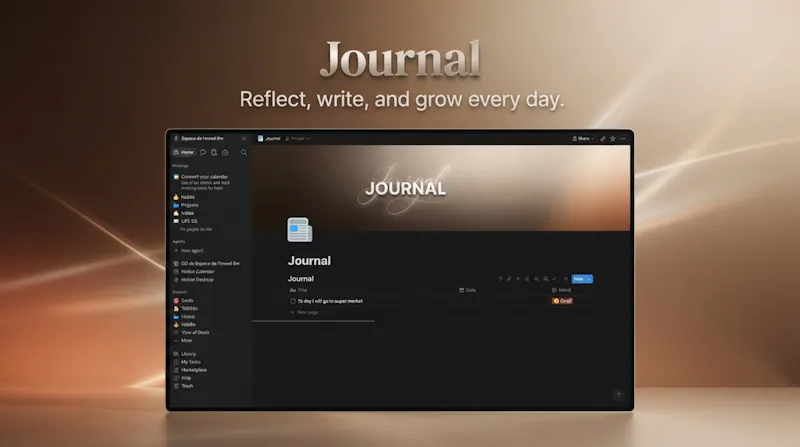The width and height of the screenshot is (800, 447).
Task: Click the new page compose icon in sidebar
Action: click(214, 152)
